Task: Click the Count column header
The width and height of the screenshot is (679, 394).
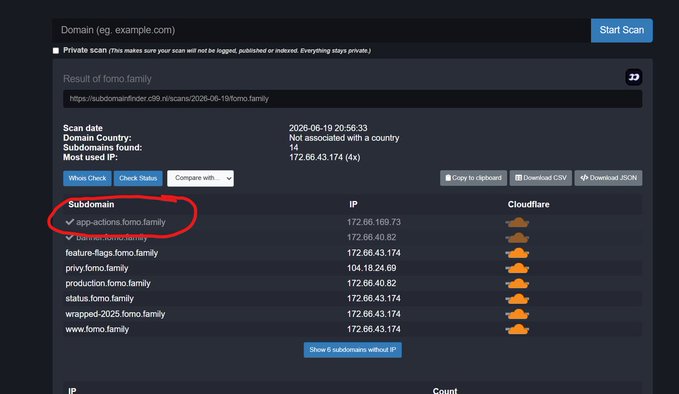Action: click(445, 391)
